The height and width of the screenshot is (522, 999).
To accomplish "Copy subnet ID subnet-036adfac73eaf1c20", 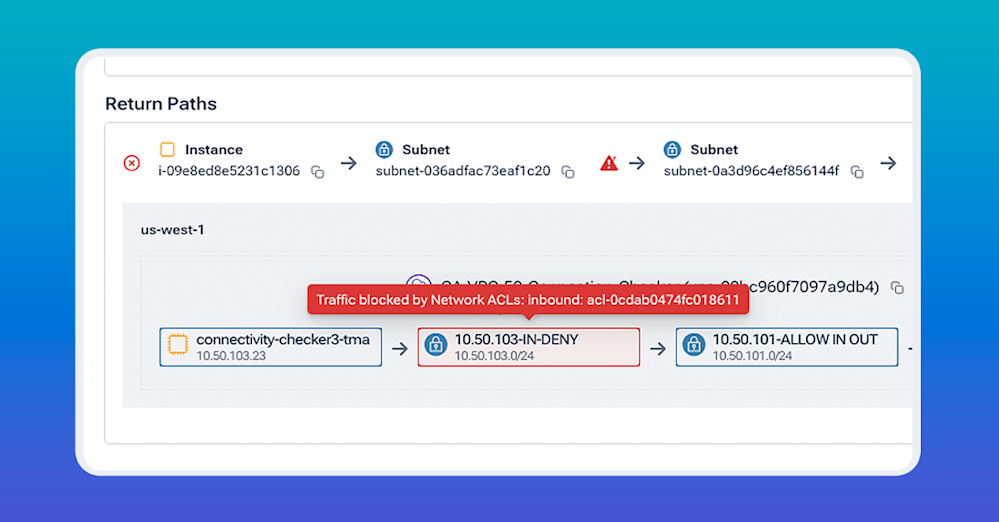I will click(568, 172).
